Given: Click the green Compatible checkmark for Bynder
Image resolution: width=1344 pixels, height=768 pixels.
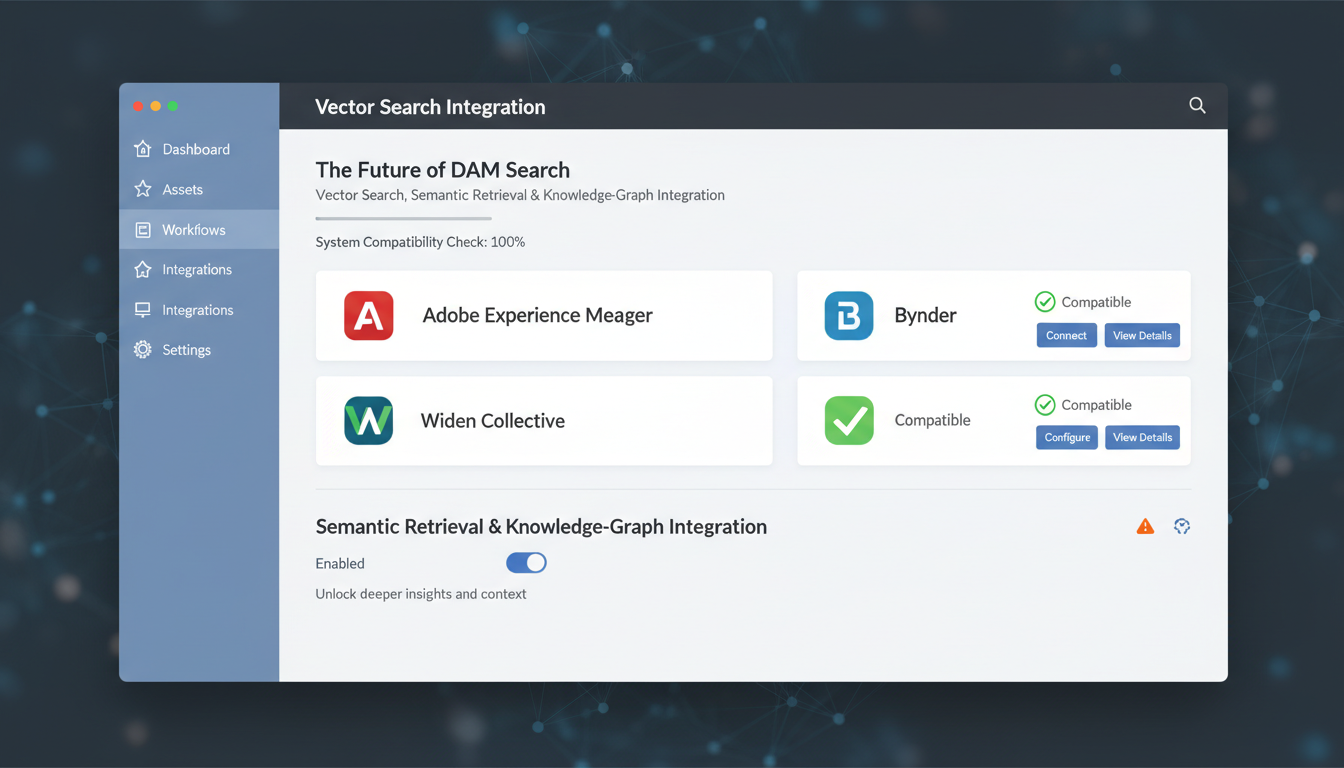Looking at the screenshot, I should coord(1045,301).
